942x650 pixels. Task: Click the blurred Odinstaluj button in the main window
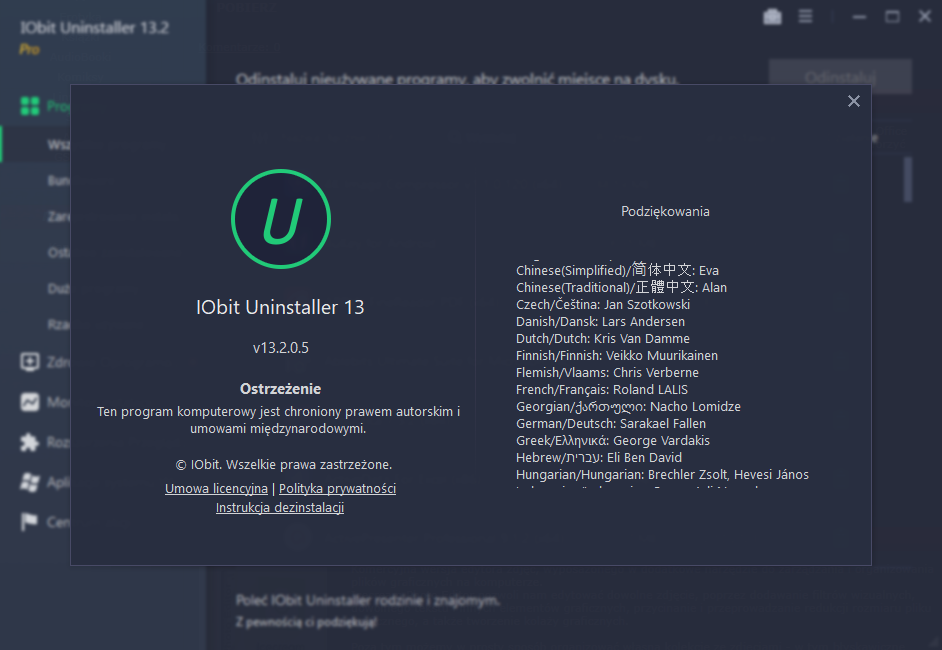tap(840, 77)
